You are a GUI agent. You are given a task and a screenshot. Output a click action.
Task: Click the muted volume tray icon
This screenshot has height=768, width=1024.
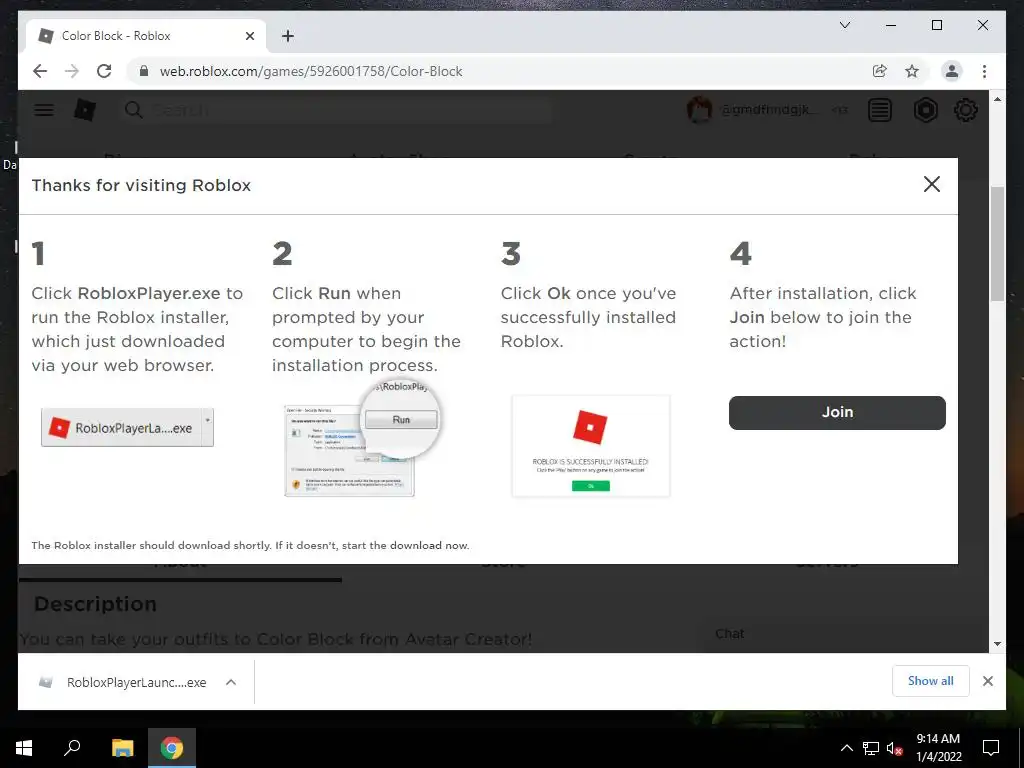(x=894, y=748)
